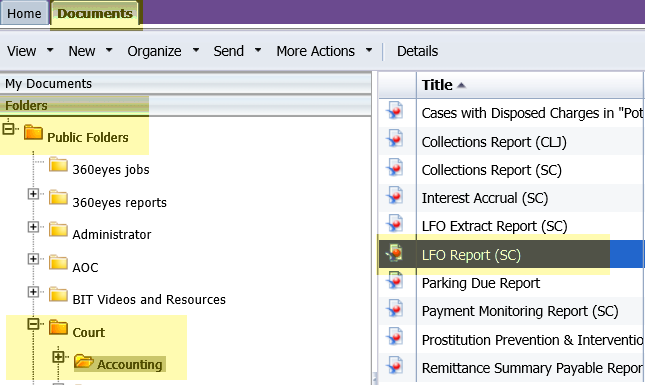Click the New dropdown arrow

tap(109, 50)
